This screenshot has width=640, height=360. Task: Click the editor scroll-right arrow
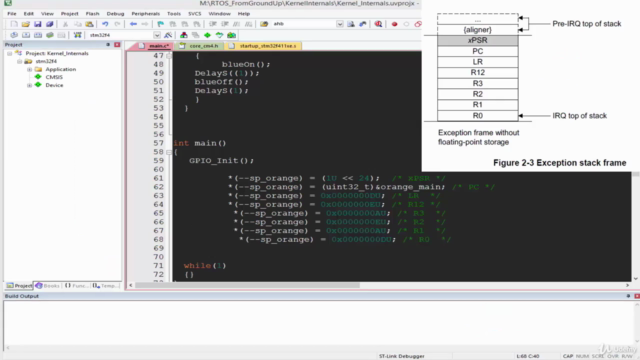coord(627,285)
